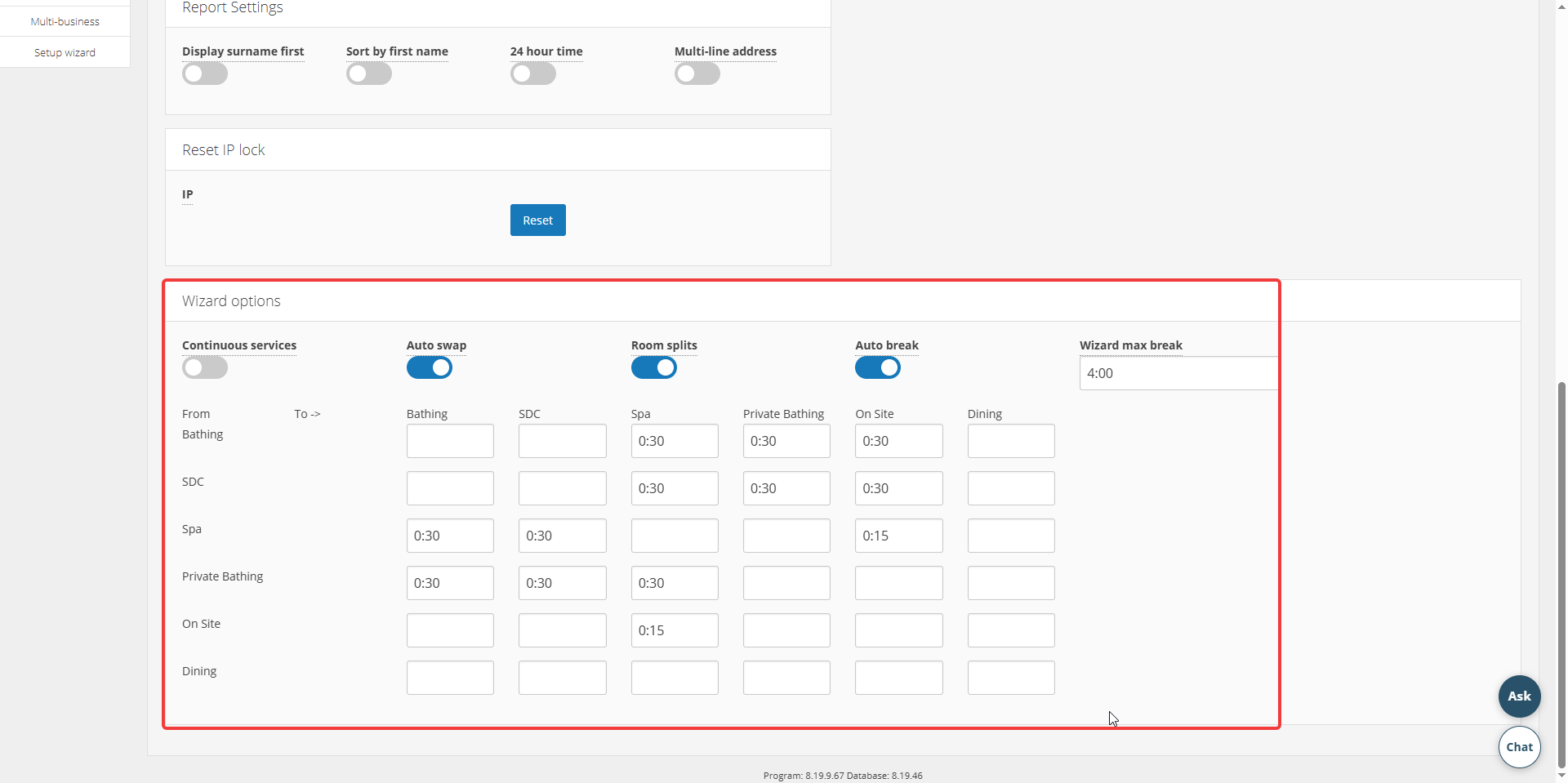Click the Wizard max break label
This screenshot has height=783, width=1568.
[x=1130, y=345]
